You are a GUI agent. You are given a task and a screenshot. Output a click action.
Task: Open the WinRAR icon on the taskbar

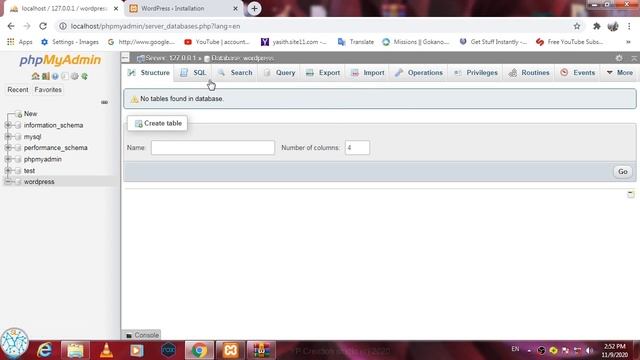point(261,350)
